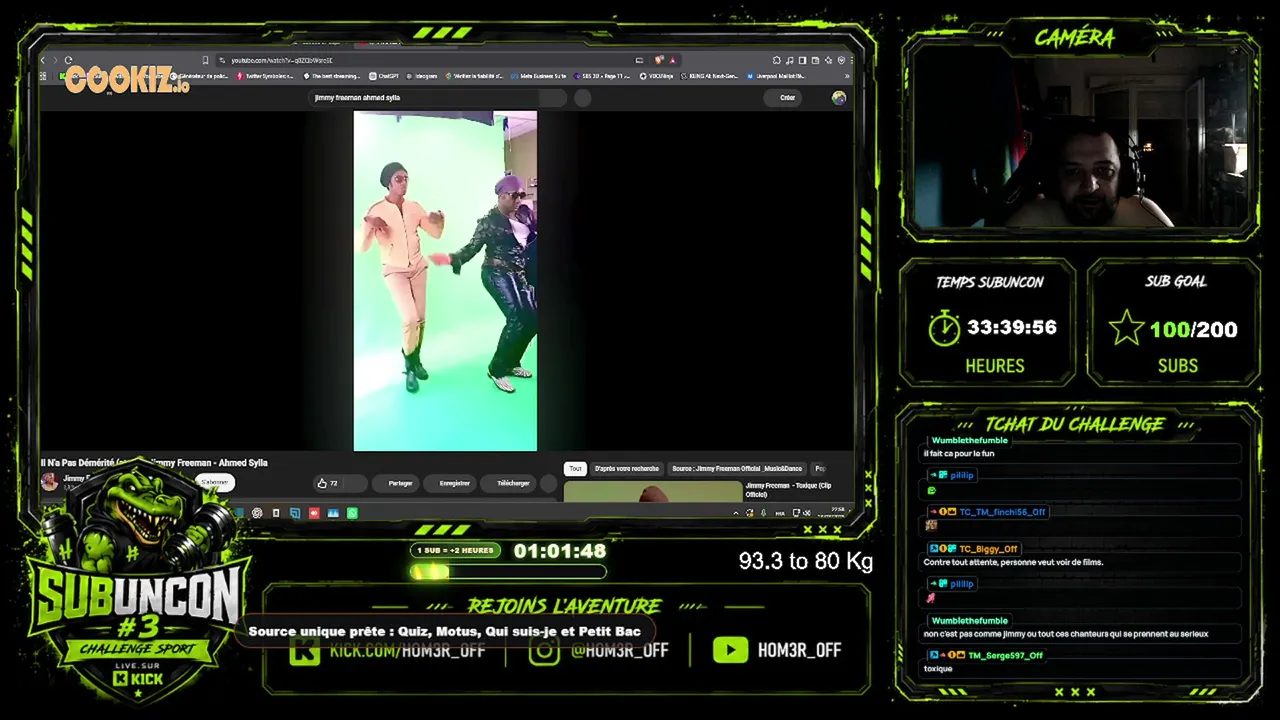Open the Liverpool bookmark
Viewport: 1280px width, 720px height.
(x=776, y=76)
